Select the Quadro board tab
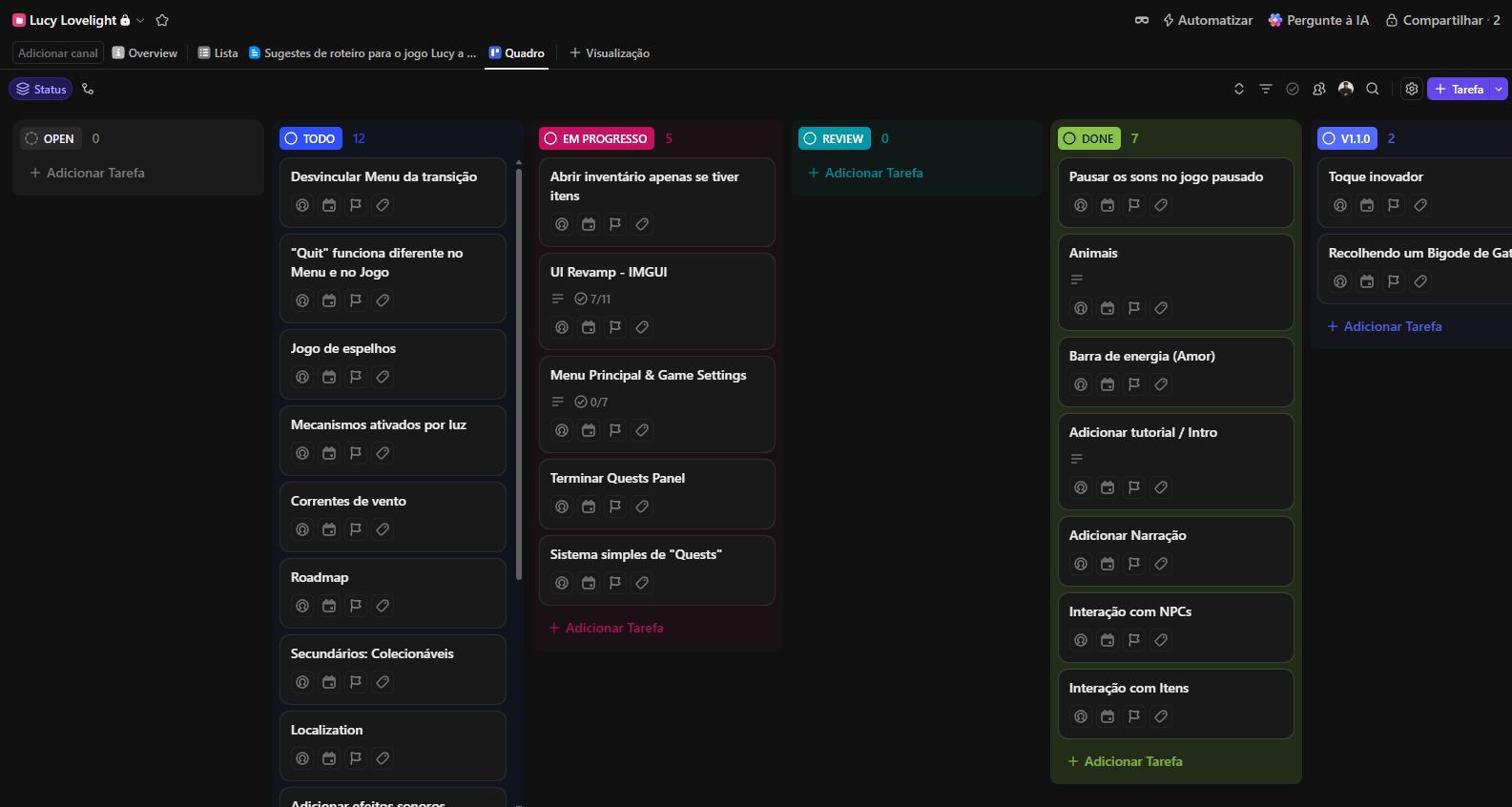Image resolution: width=1512 pixels, height=807 pixels. pos(516,53)
